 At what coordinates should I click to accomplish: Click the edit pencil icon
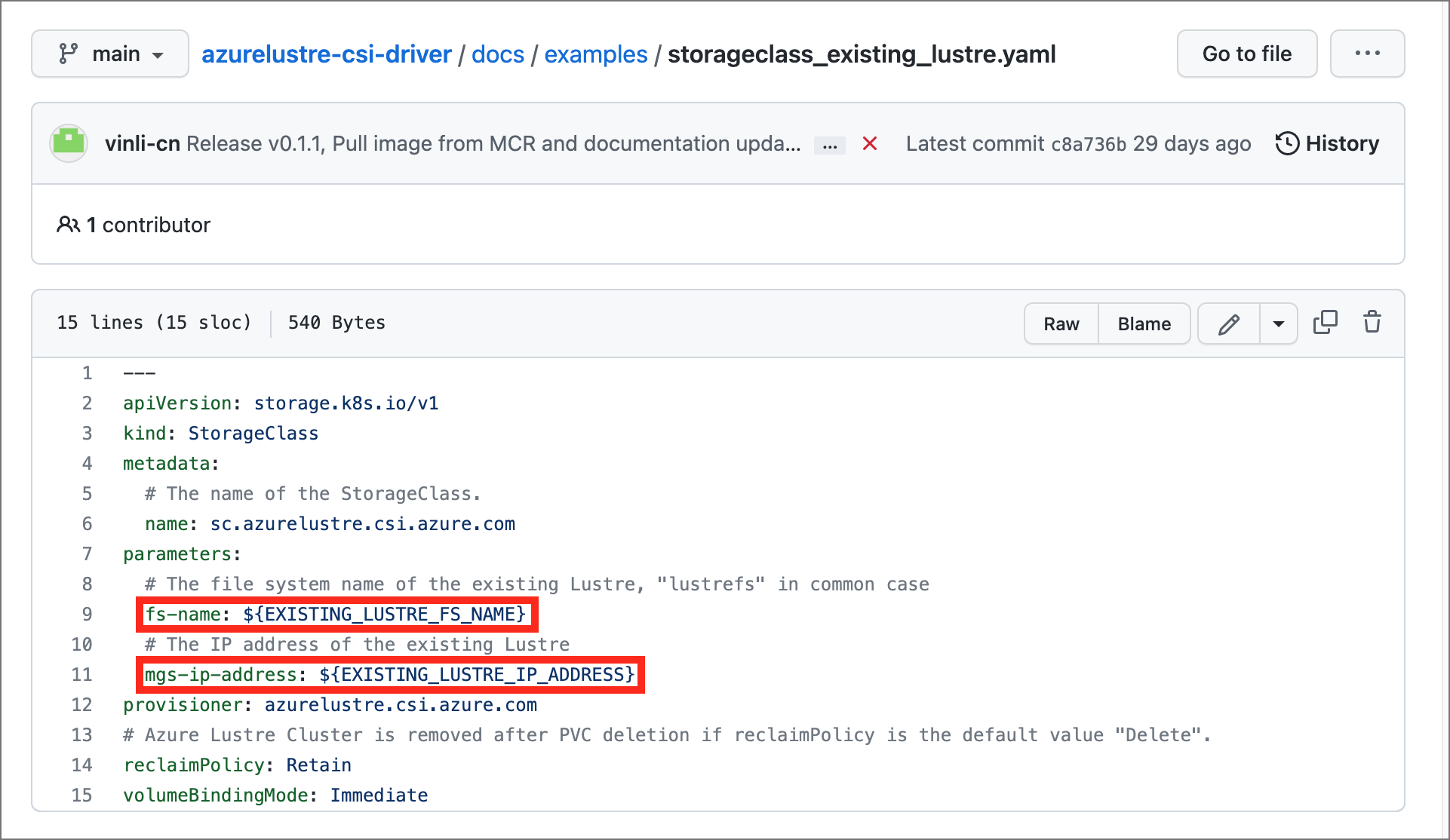tap(1228, 323)
